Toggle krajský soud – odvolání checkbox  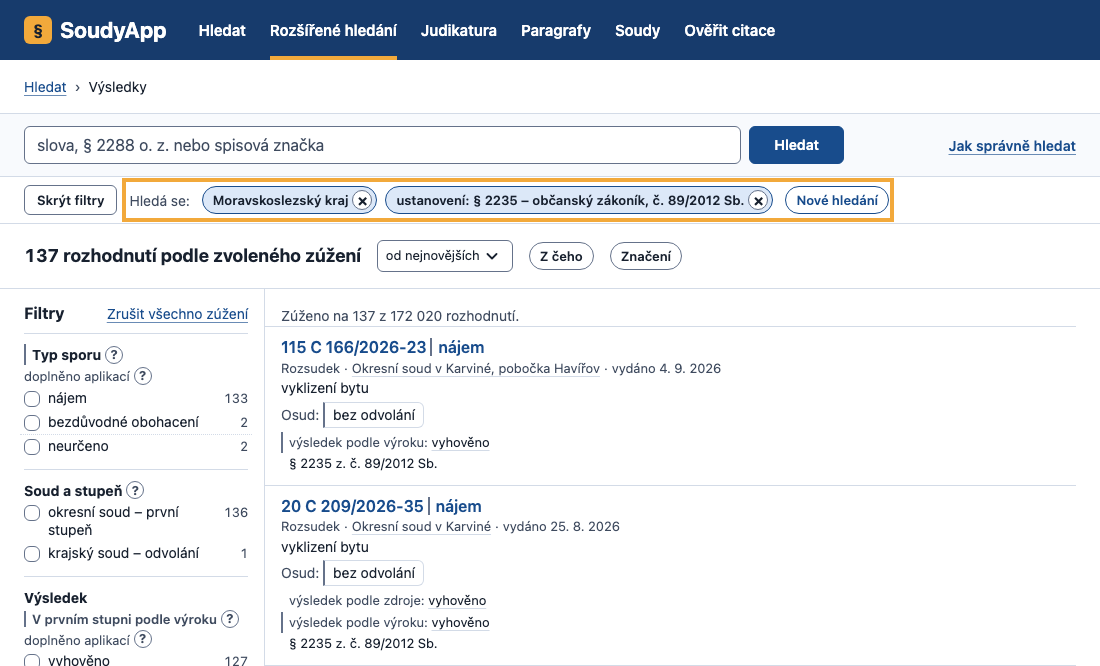pyautogui.click(x=32, y=554)
